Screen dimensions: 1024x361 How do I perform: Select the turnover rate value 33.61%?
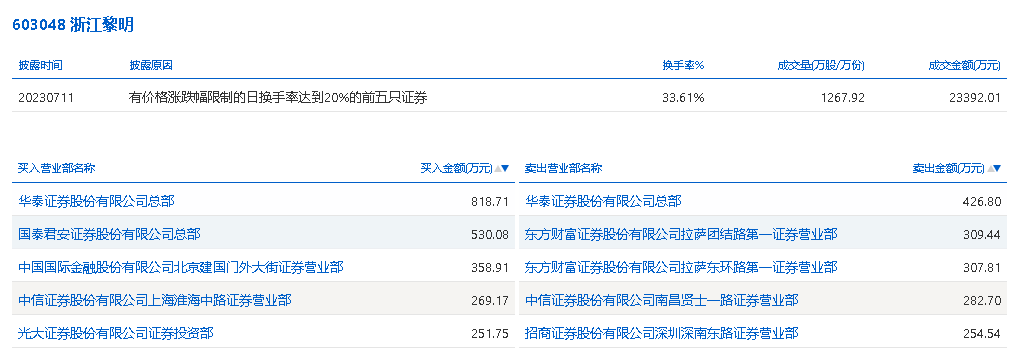[683, 98]
